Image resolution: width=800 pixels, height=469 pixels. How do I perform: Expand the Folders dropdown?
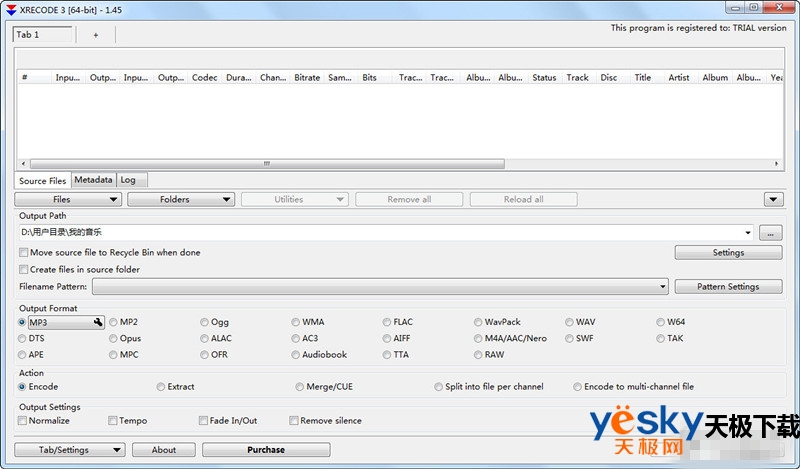182,200
